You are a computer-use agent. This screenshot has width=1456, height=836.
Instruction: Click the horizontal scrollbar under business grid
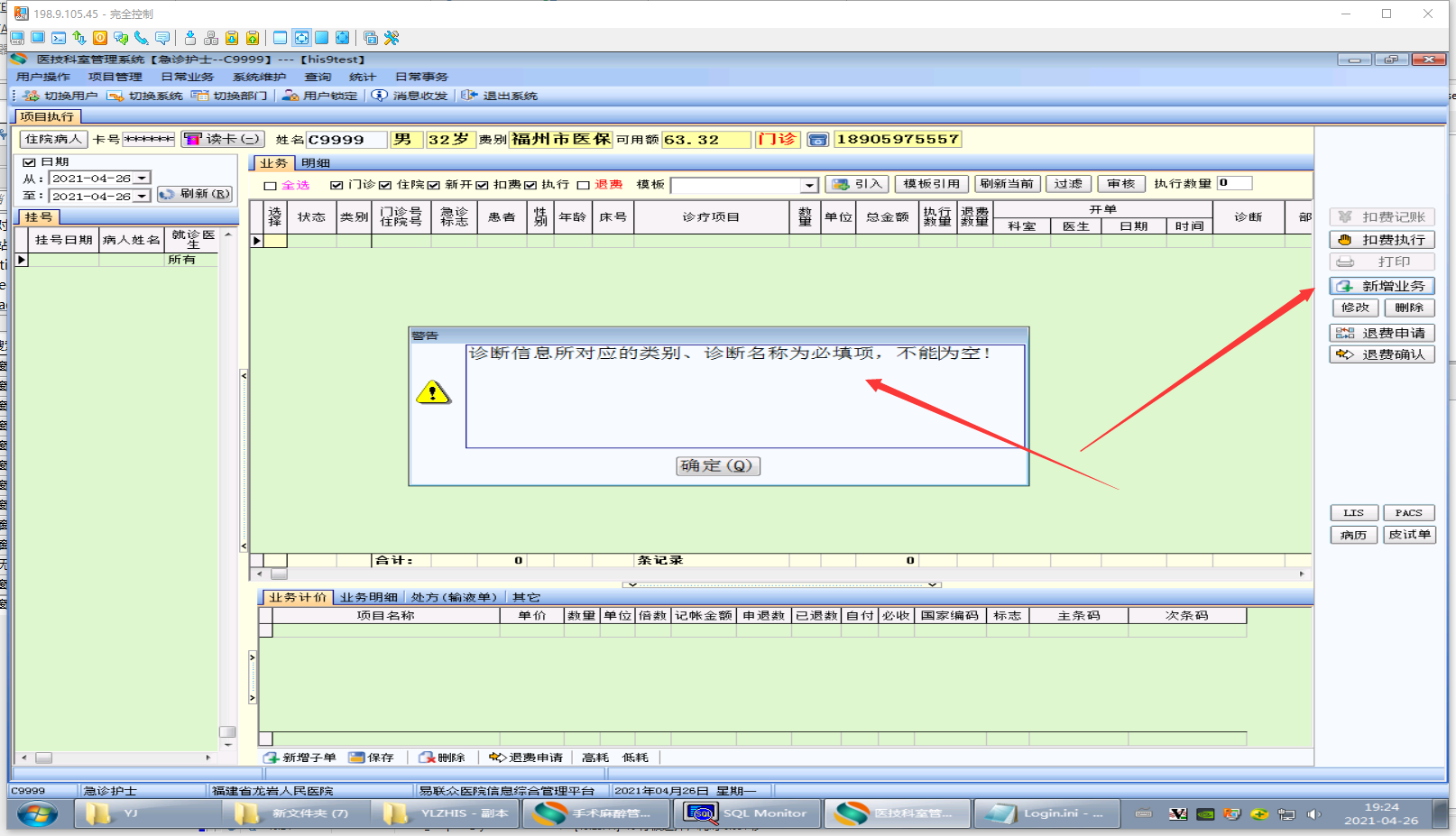pos(781,574)
